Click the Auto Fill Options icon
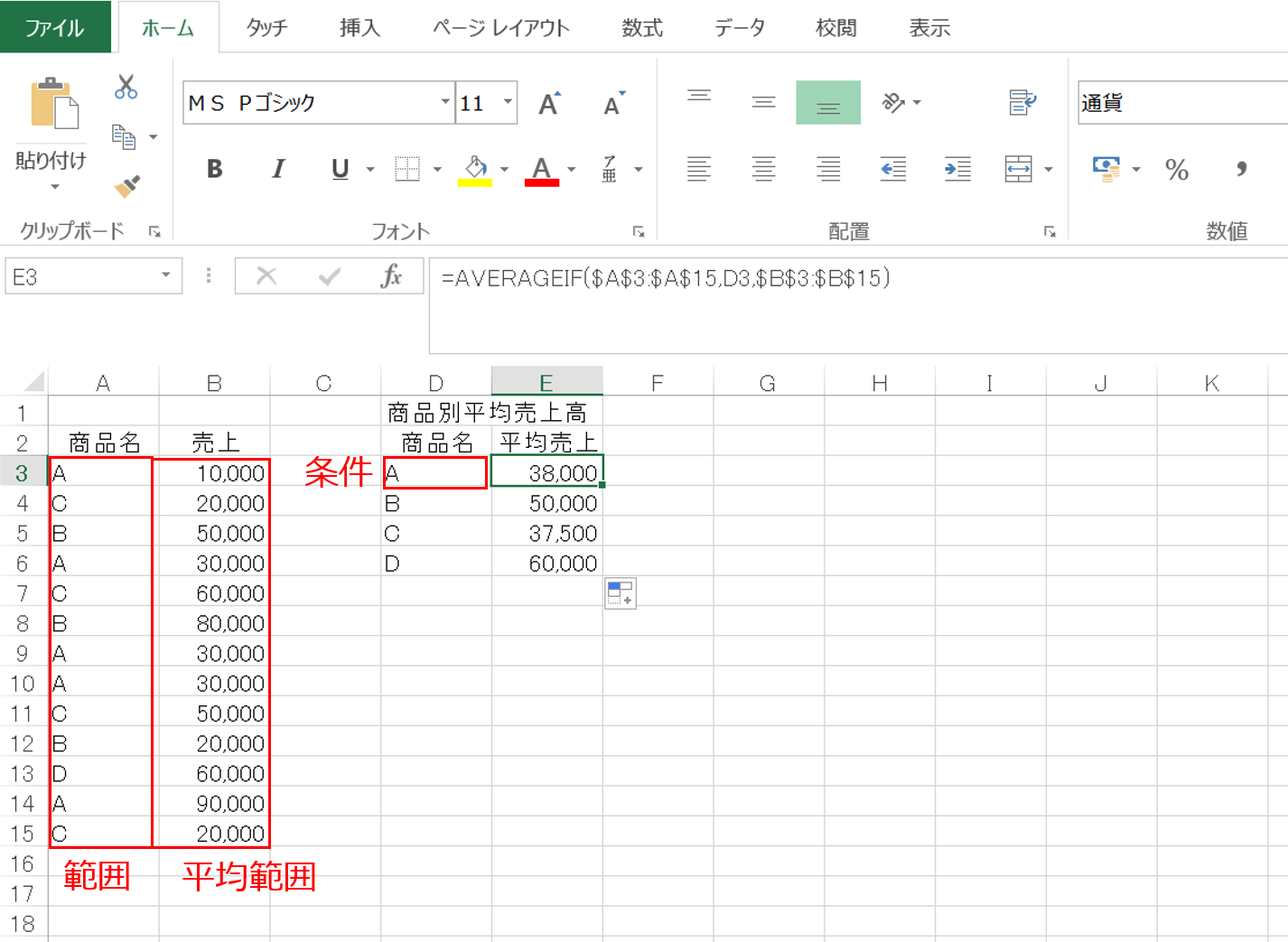Image resolution: width=1288 pixels, height=942 pixels. 621,593
